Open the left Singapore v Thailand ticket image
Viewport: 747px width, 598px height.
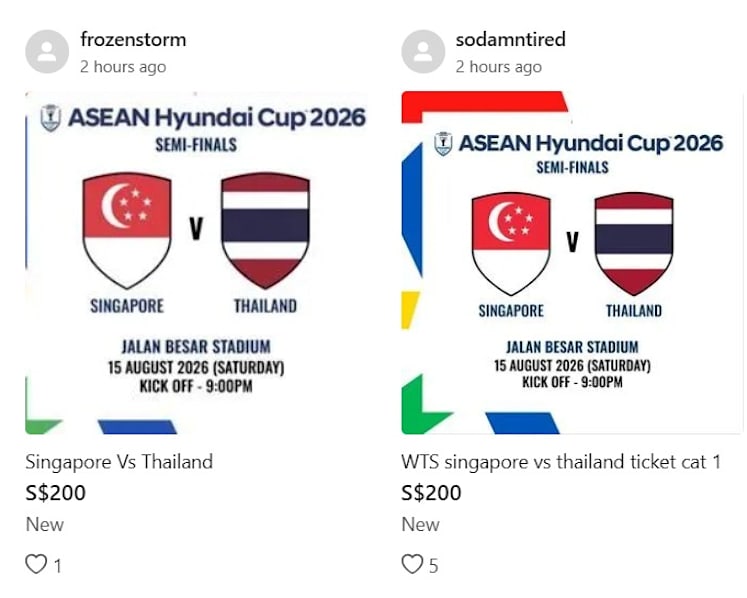[196, 263]
